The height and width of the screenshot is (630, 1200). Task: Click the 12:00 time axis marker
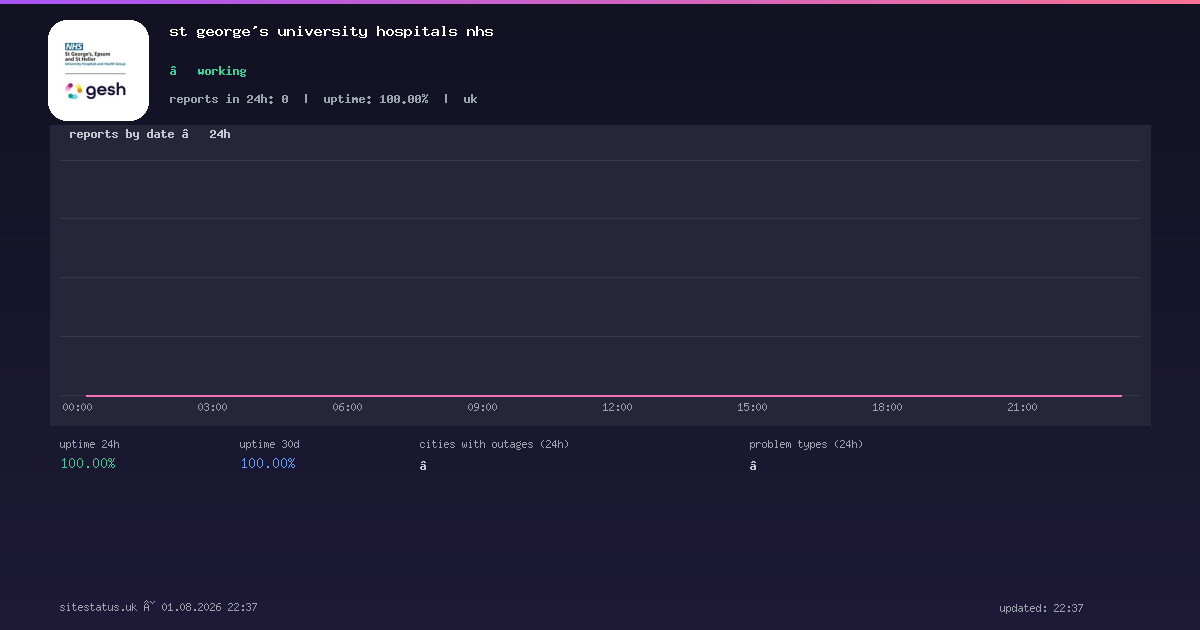(x=617, y=407)
